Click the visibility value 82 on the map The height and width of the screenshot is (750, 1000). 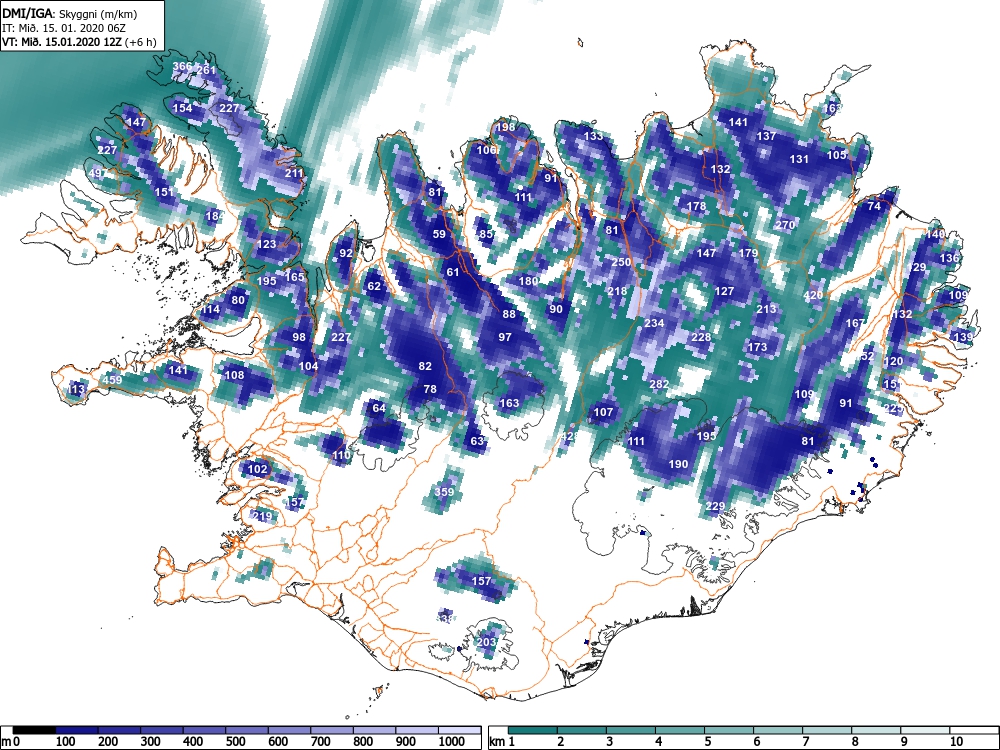pyautogui.click(x=425, y=366)
